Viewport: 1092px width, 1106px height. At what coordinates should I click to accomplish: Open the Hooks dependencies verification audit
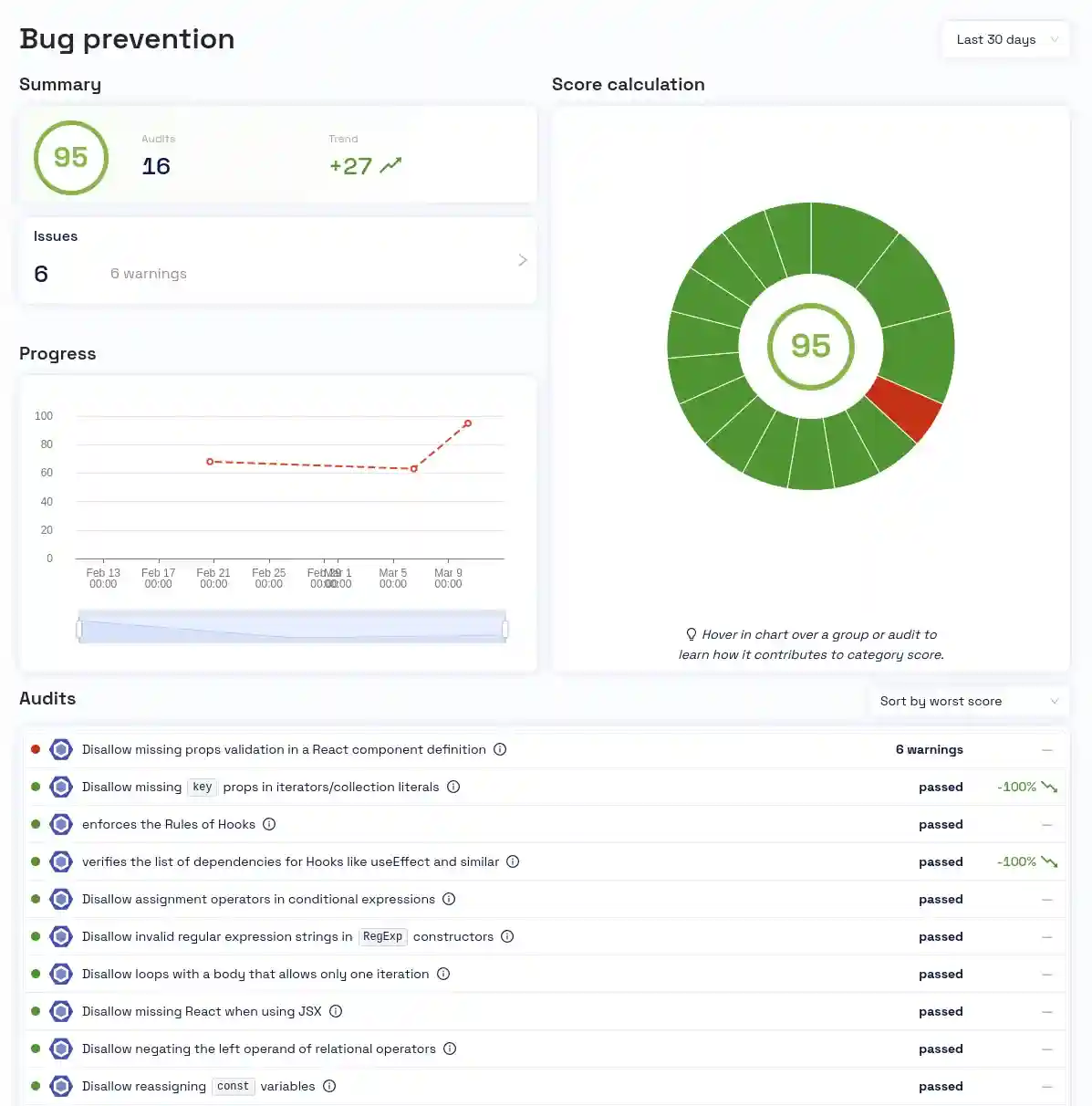290,861
